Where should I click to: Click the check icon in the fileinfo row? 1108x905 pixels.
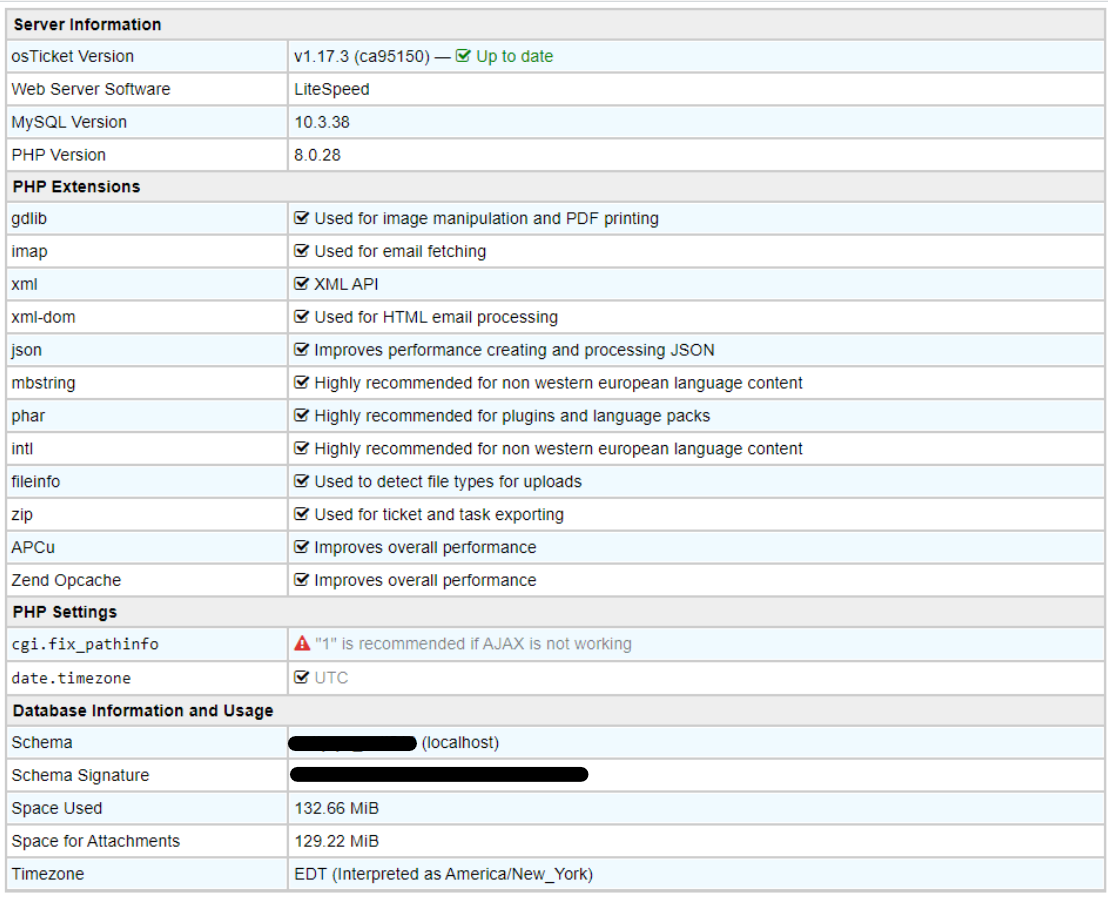[302, 481]
